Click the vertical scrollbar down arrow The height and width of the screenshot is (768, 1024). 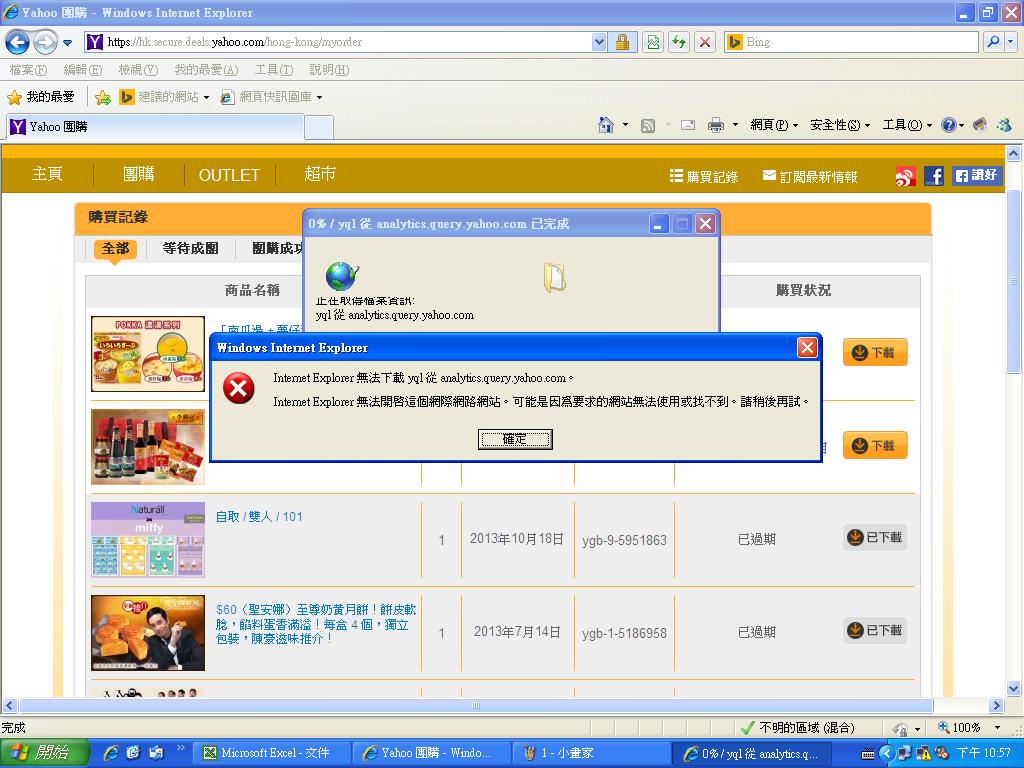click(x=1013, y=688)
